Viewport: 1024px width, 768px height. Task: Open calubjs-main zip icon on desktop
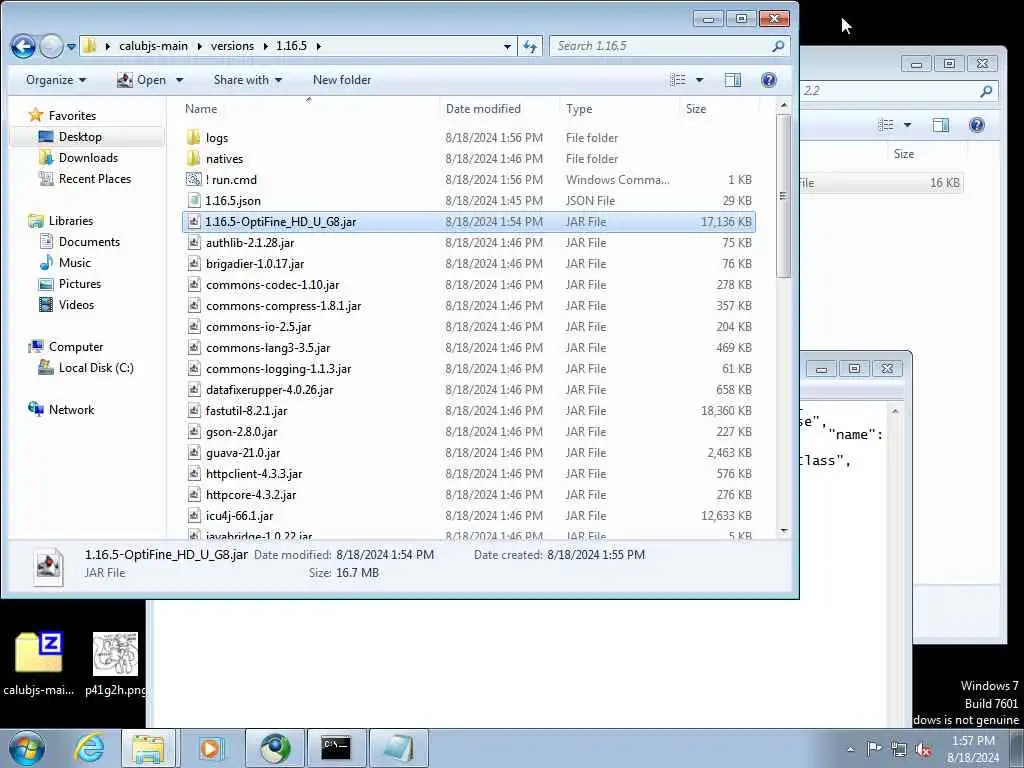click(39, 653)
